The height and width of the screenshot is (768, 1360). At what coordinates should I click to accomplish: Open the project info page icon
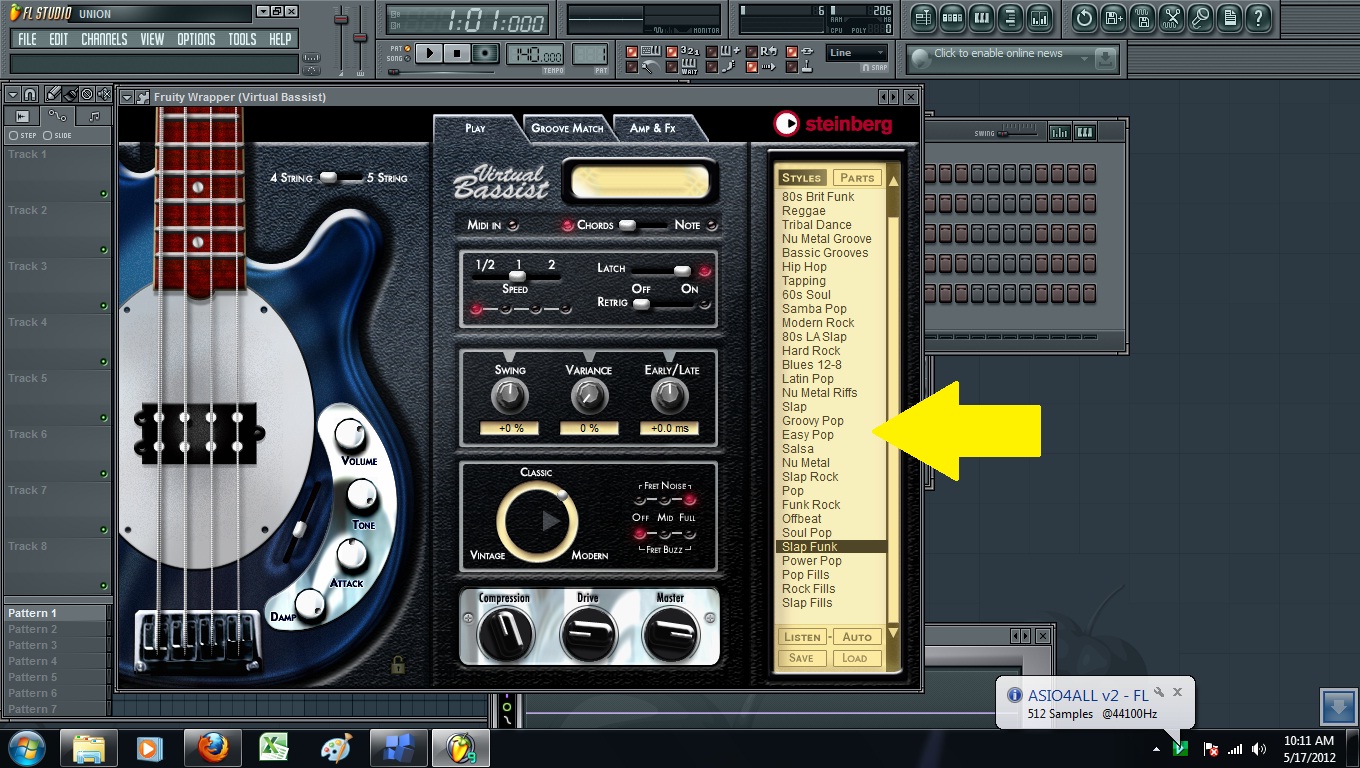pyautogui.click(x=1229, y=17)
